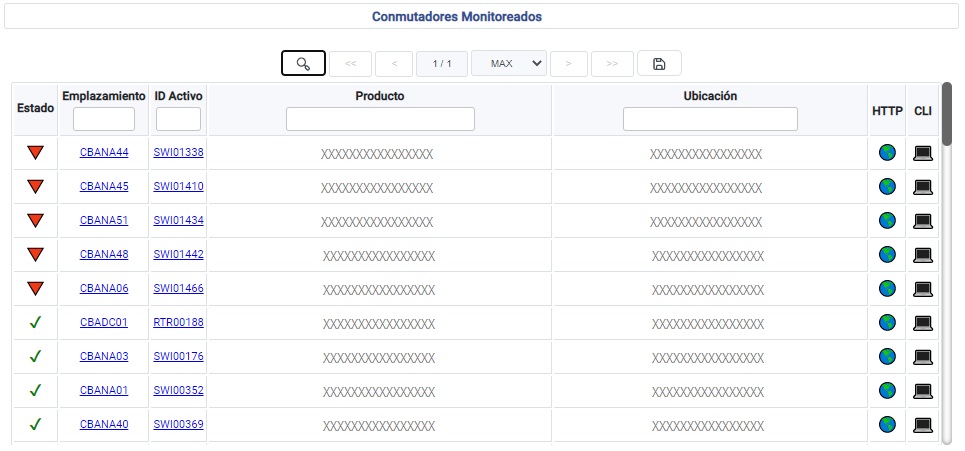Click the Producto filter input field
This screenshot has height=451, width=965.
point(380,119)
